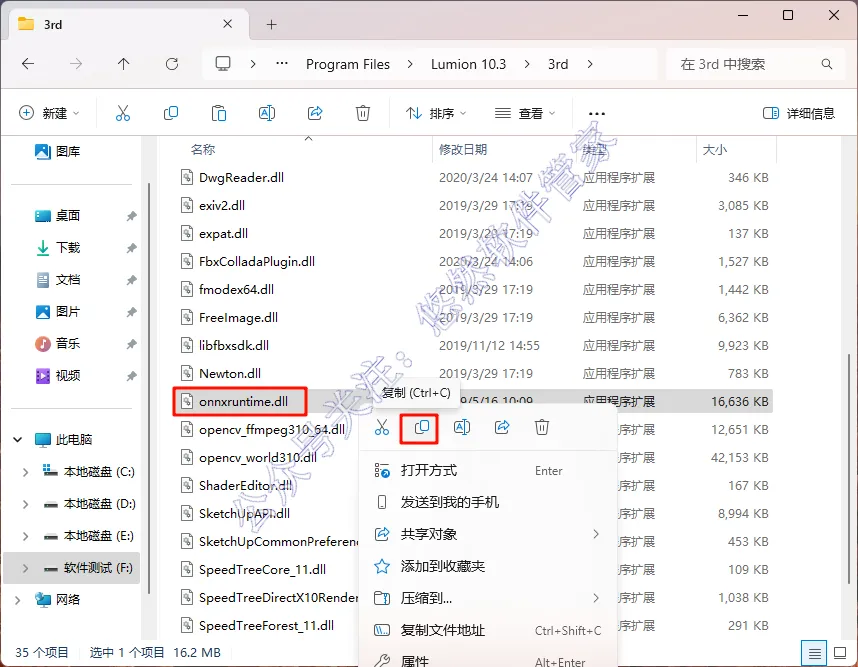Unpin Desktop using its pin icon

click(131, 216)
